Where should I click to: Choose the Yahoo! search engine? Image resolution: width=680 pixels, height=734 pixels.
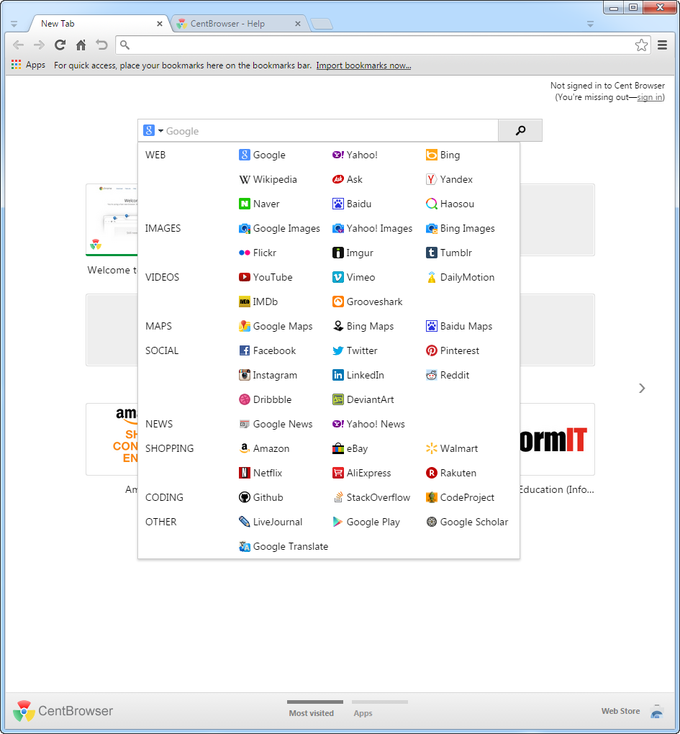tap(355, 155)
